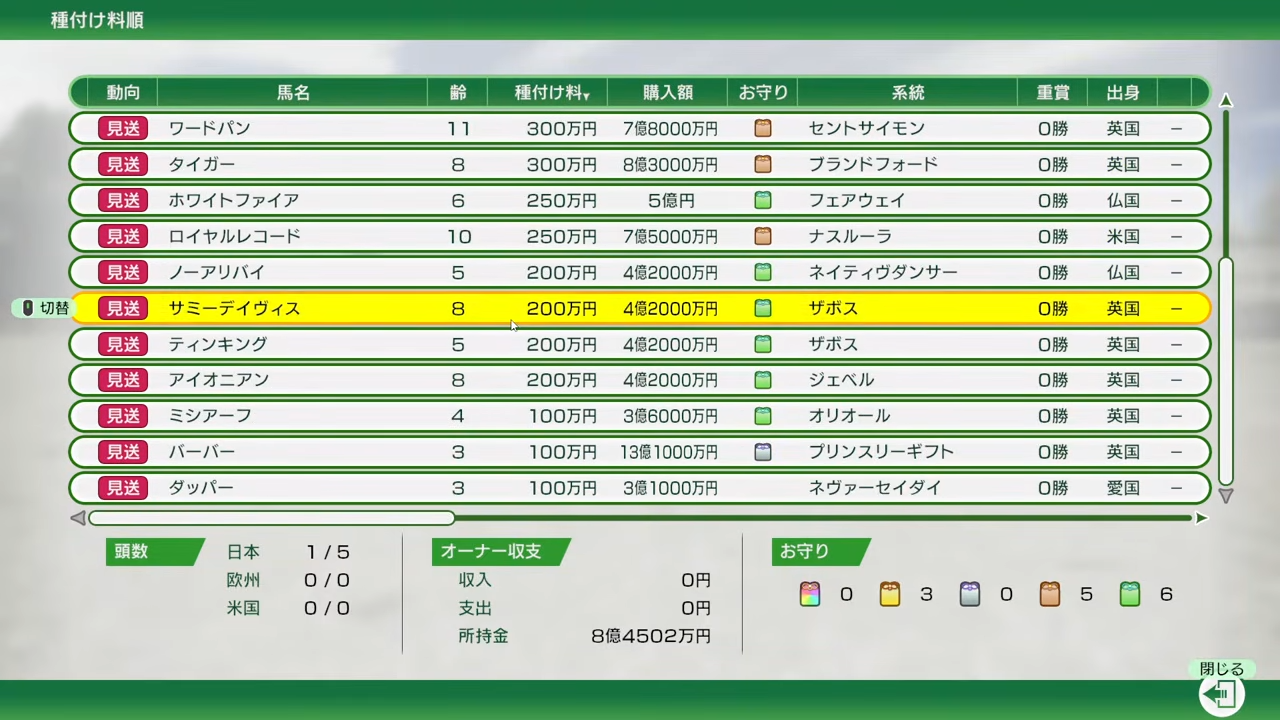Click the rainbow charm icon in the legend
Viewport: 1280px width, 720px height.
(810, 595)
